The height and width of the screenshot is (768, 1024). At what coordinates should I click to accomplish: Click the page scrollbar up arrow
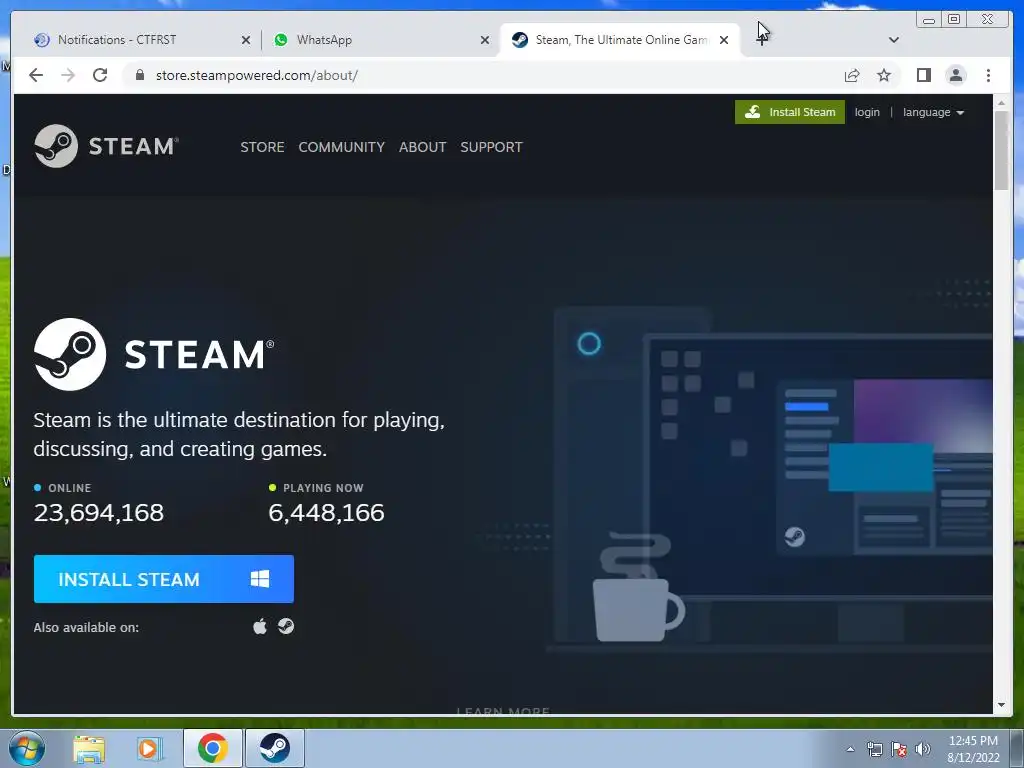click(x=1001, y=103)
